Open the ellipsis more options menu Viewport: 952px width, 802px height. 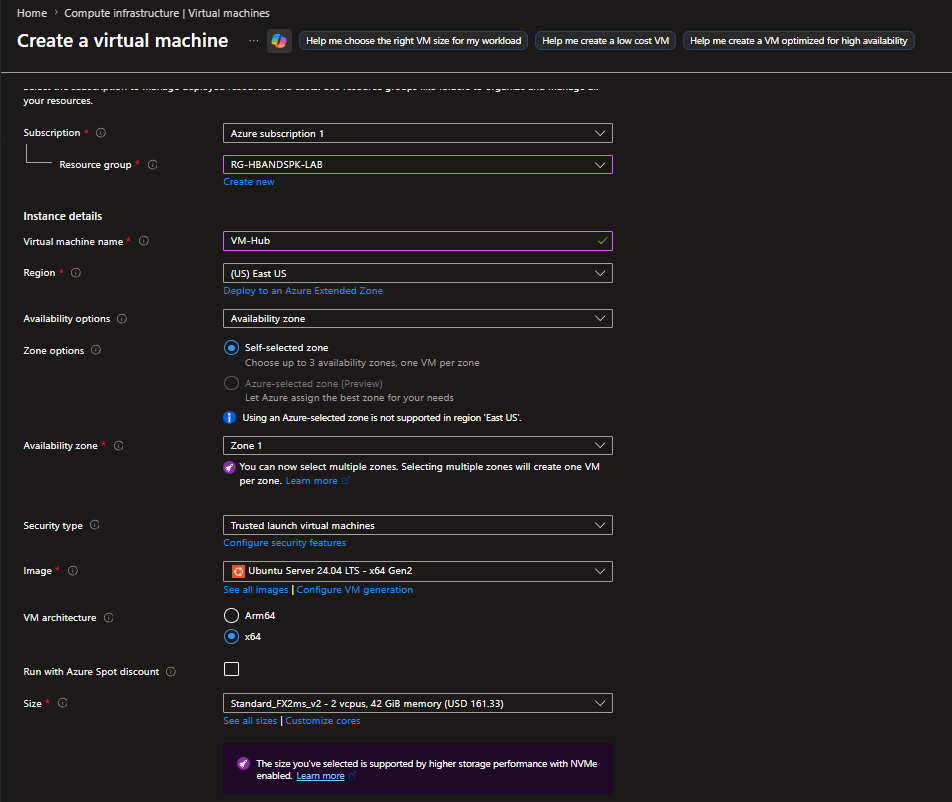tap(254, 41)
